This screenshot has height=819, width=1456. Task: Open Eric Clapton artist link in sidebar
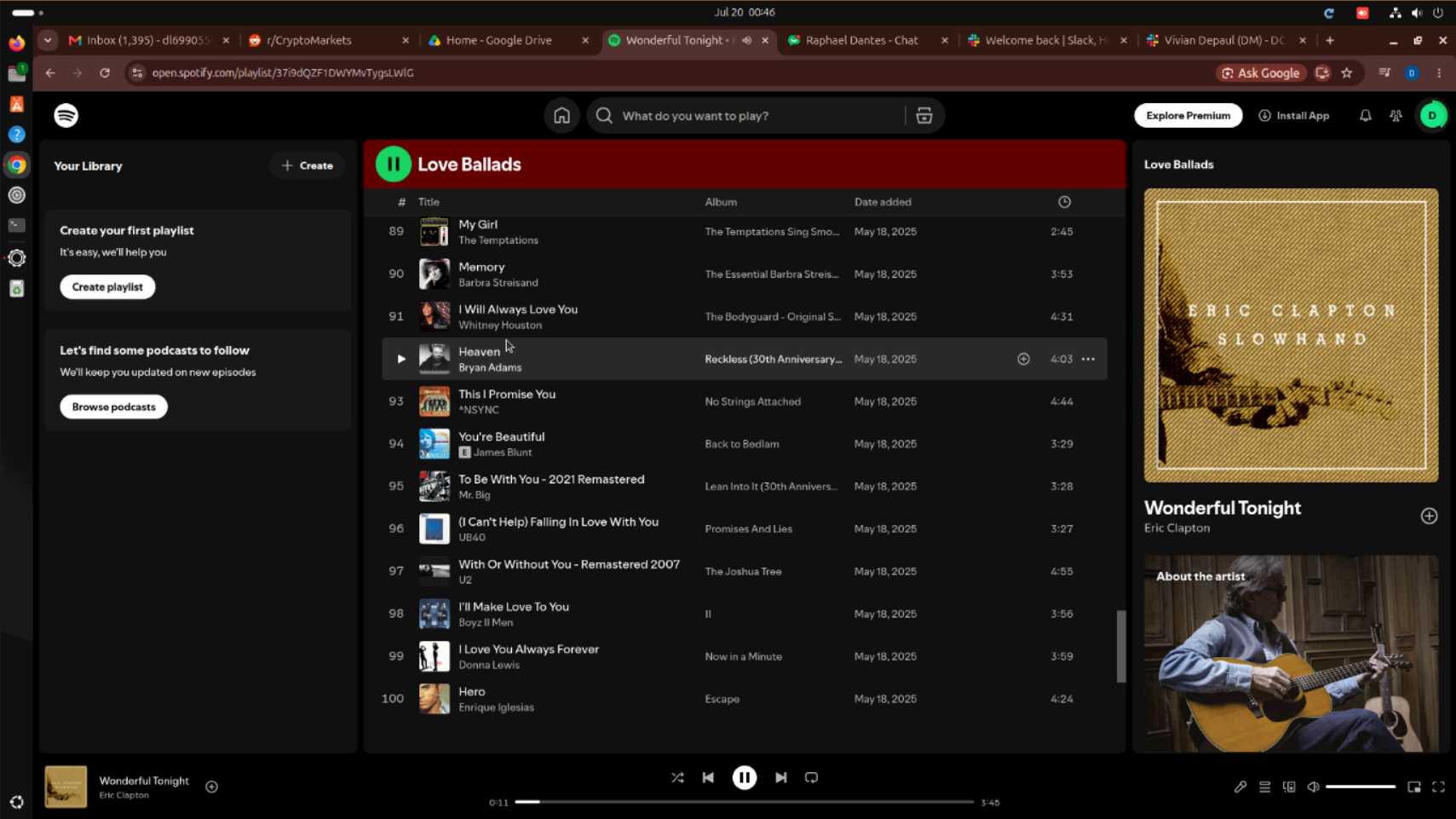[x=1177, y=528]
